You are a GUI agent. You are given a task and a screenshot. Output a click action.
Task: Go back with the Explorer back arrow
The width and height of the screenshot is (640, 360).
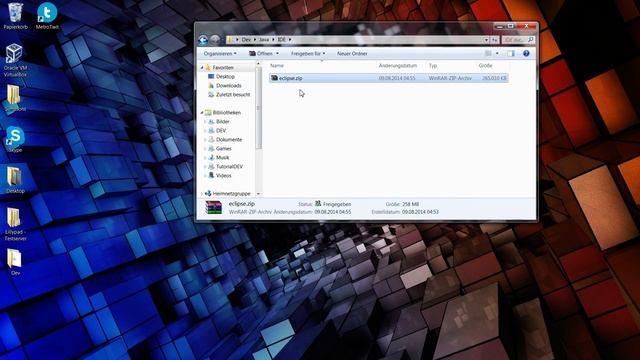click(x=203, y=40)
